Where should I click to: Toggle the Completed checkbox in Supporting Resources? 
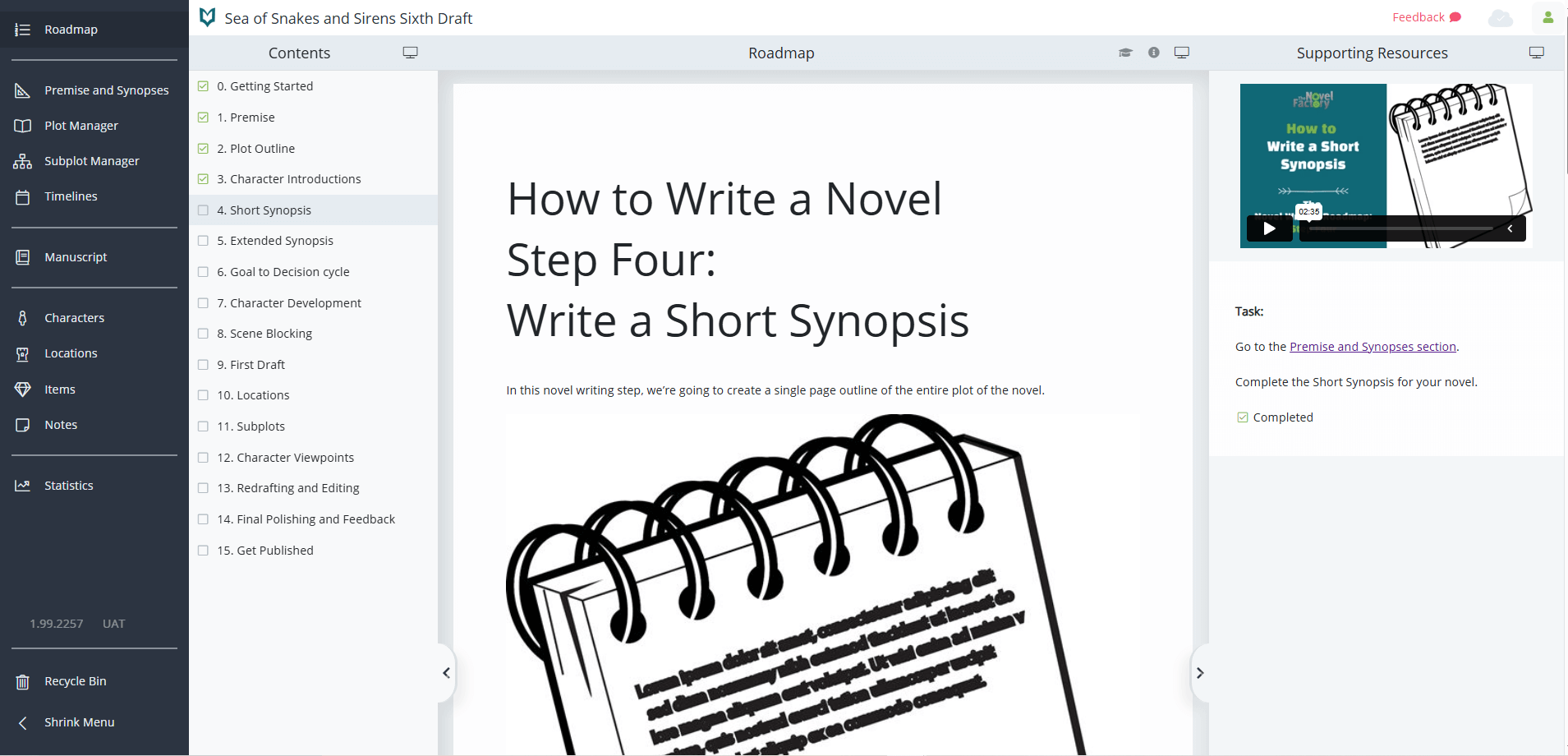[1243, 417]
